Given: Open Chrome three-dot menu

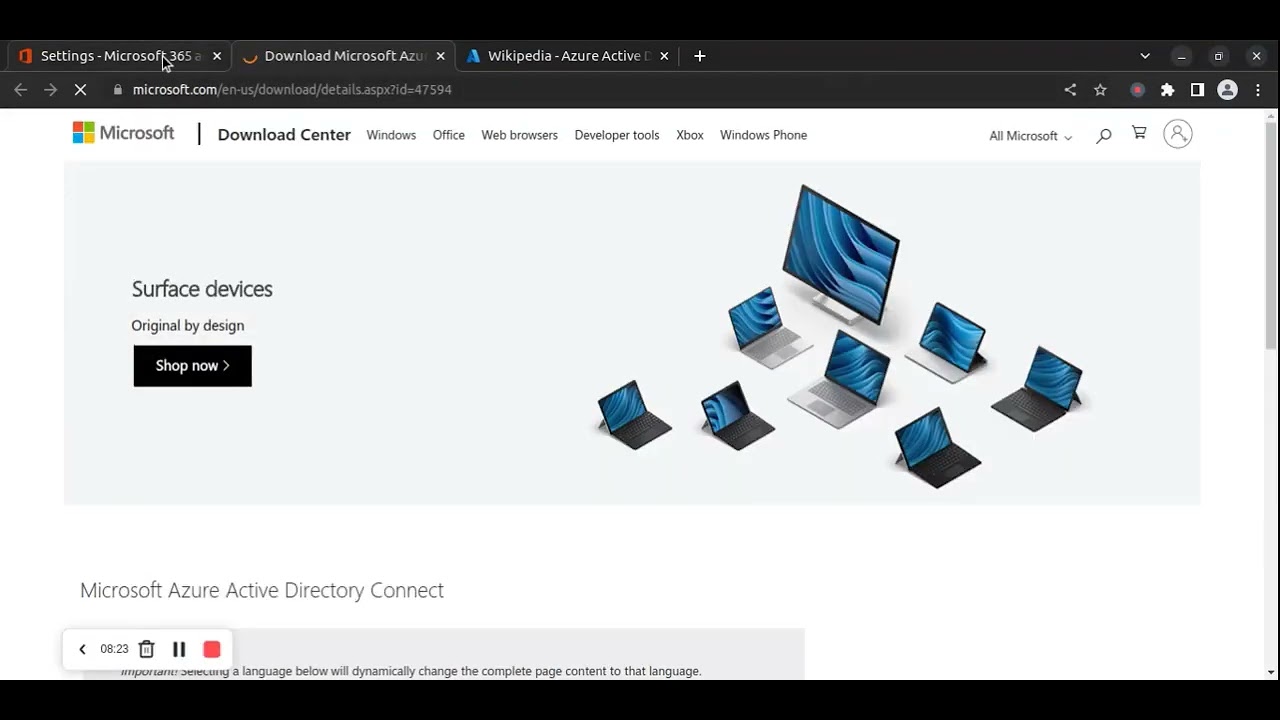Looking at the screenshot, I should [1258, 90].
